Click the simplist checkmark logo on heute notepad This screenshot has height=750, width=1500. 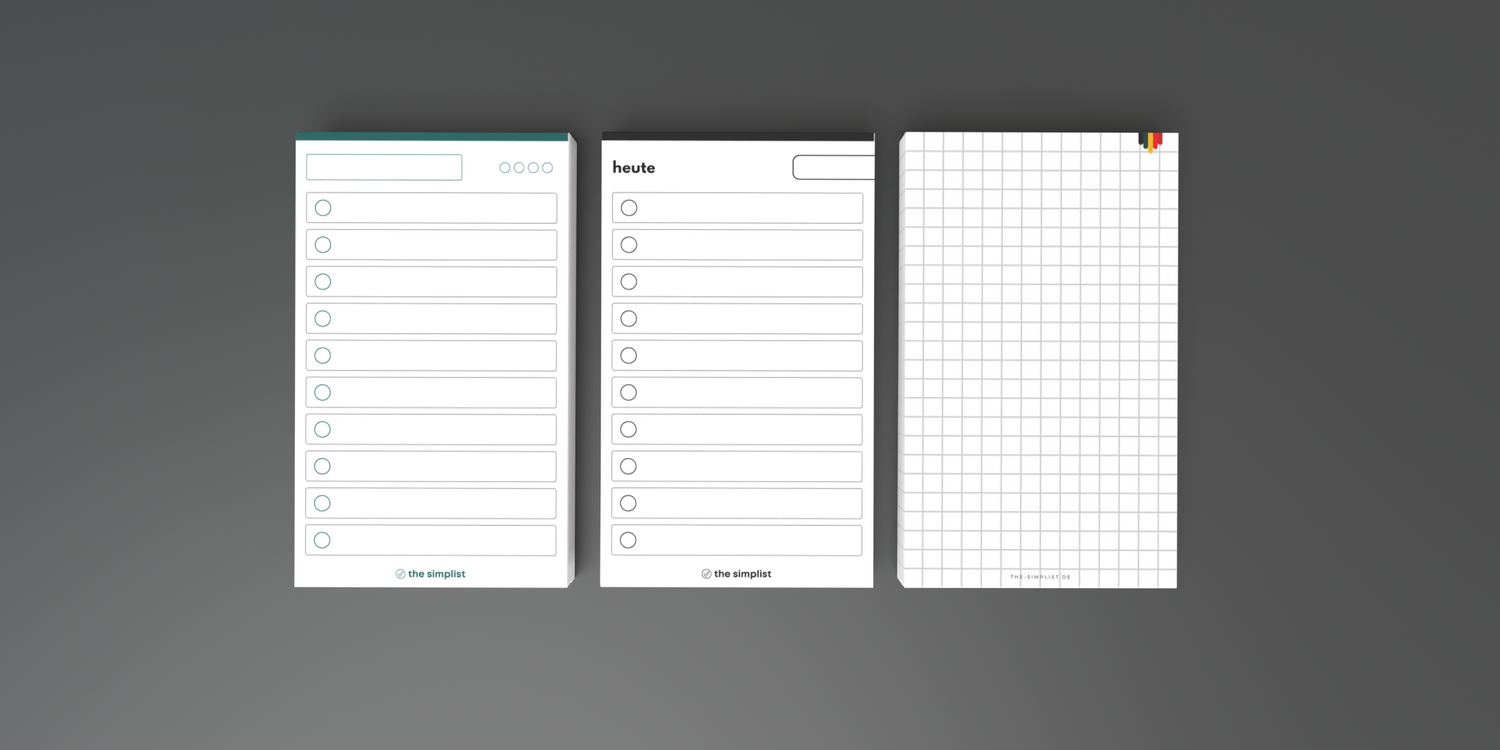click(x=706, y=574)
